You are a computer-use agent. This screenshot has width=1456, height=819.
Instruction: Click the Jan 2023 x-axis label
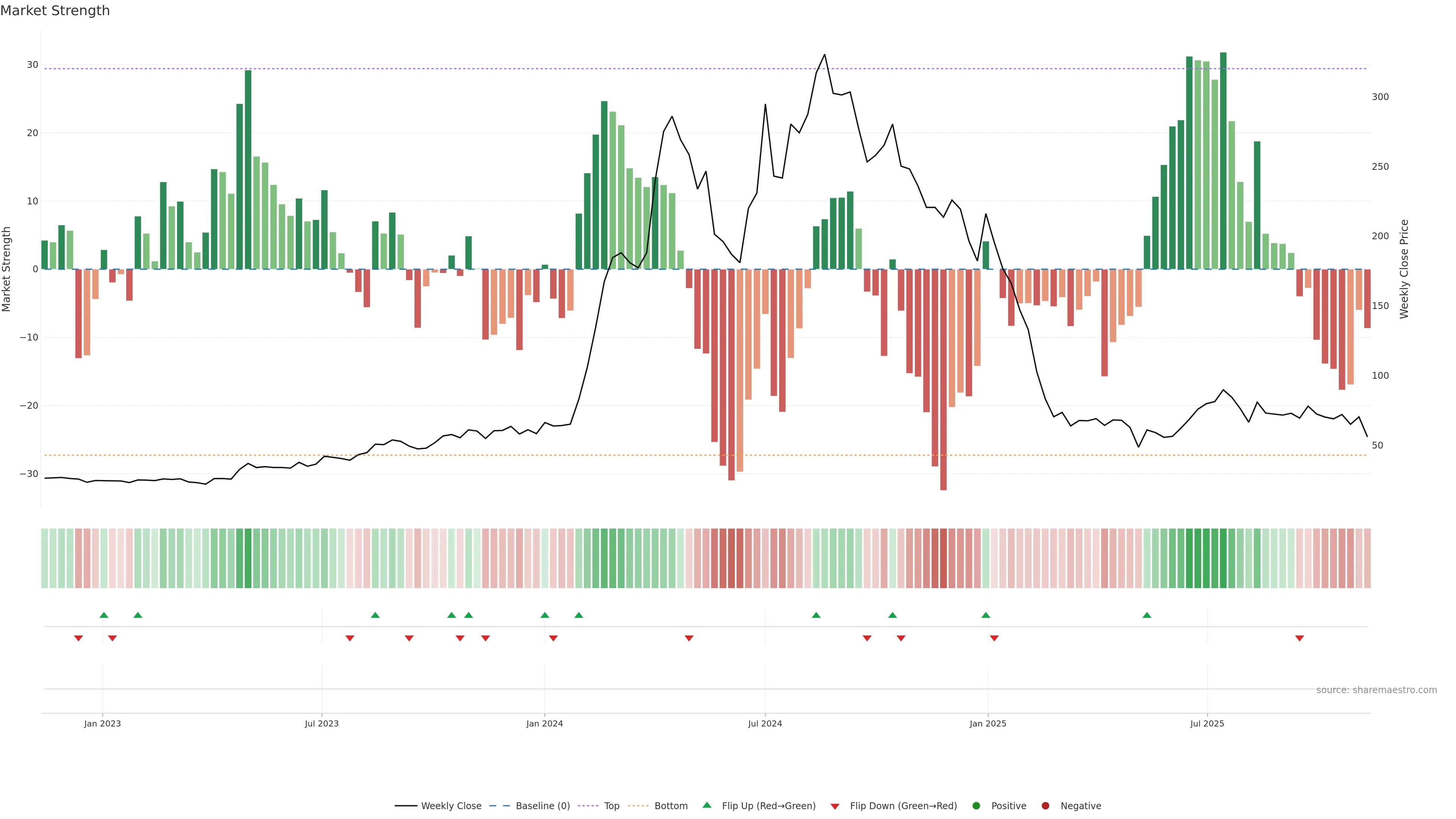click(x=102, y=723)
